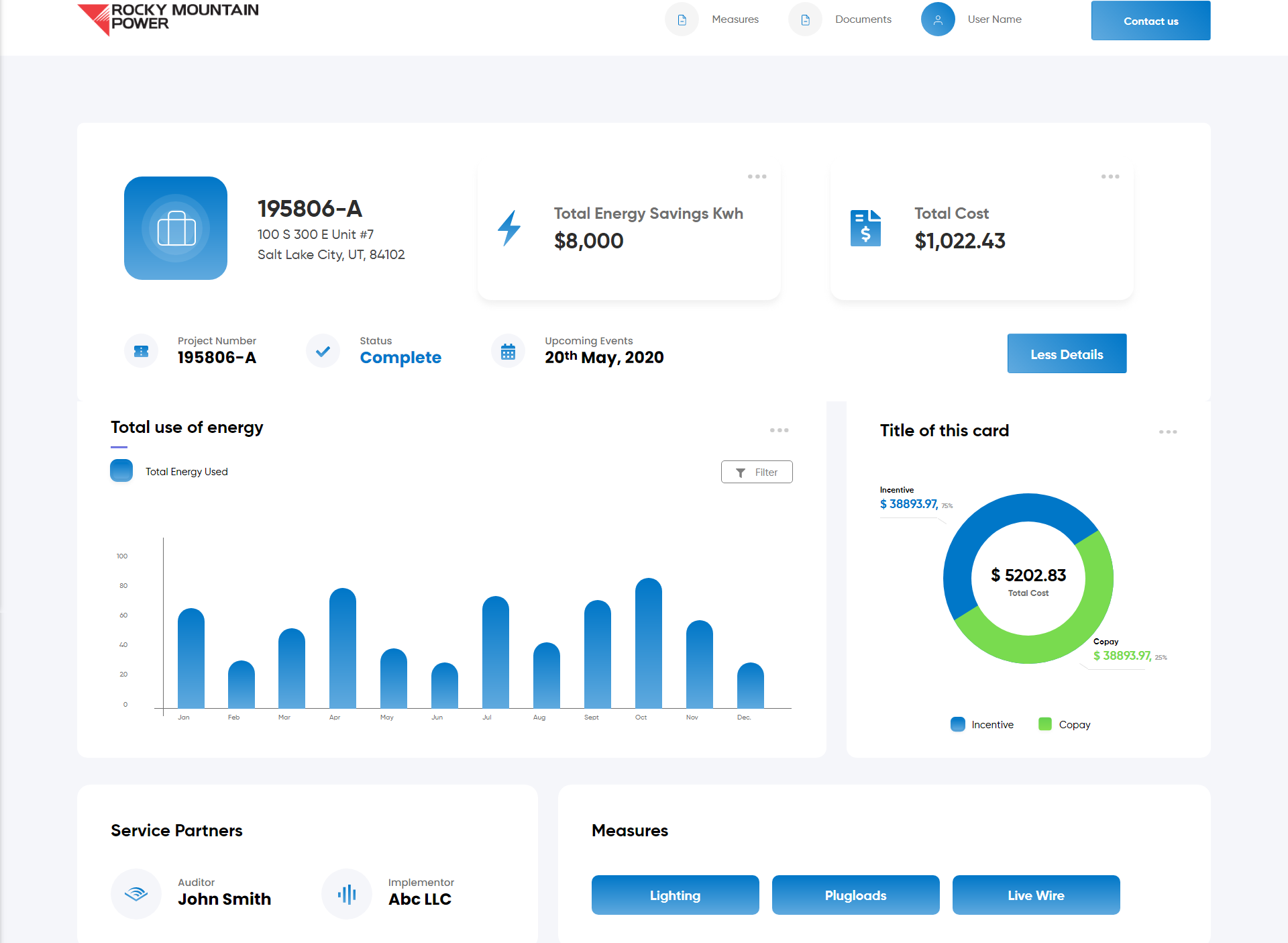Select the Plugloads measure button

[855, 895]
